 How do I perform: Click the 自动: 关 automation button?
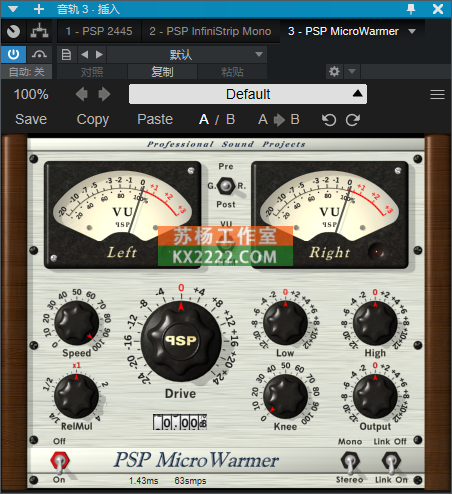(x=26, y=72)
